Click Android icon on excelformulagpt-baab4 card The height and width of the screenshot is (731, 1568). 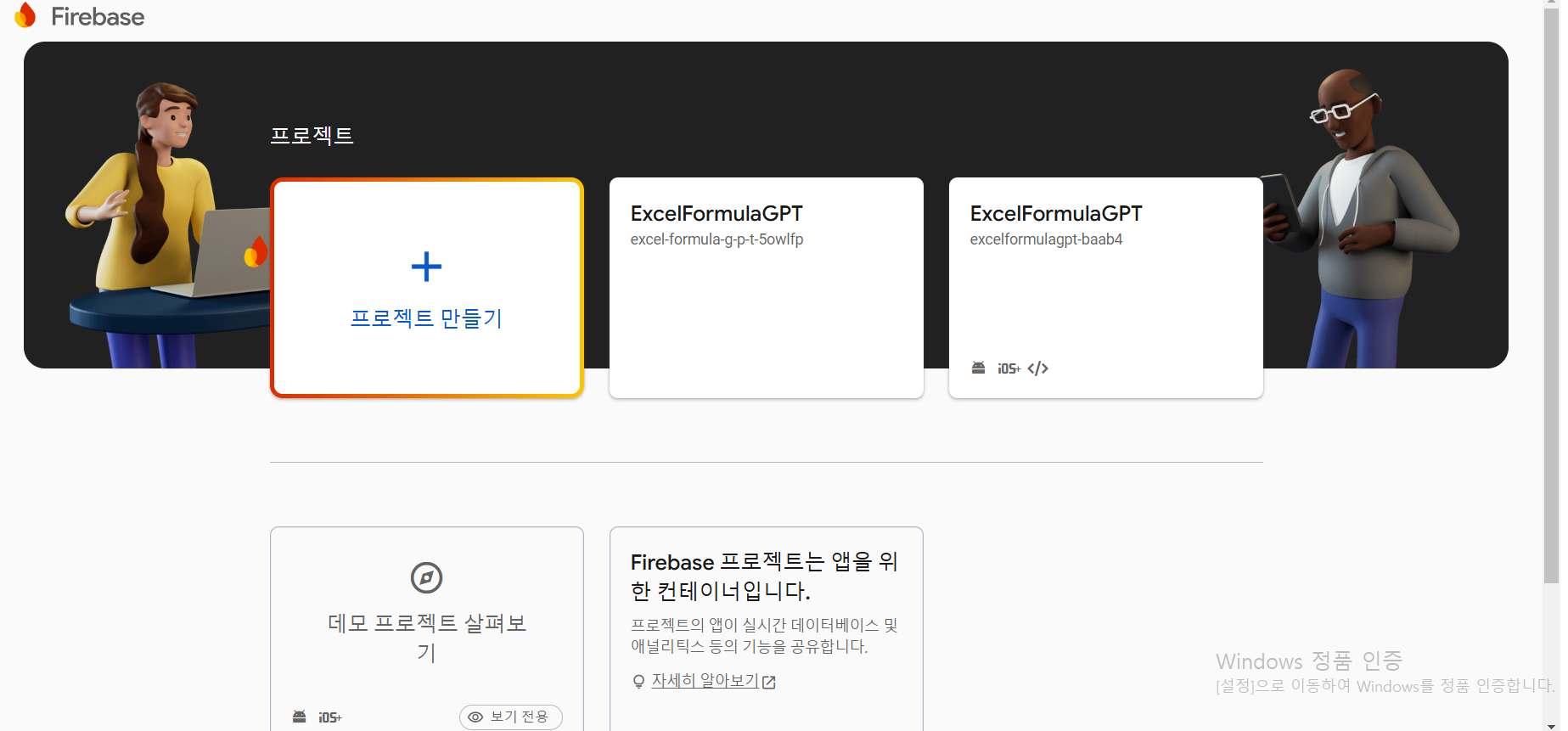point(979,368)
